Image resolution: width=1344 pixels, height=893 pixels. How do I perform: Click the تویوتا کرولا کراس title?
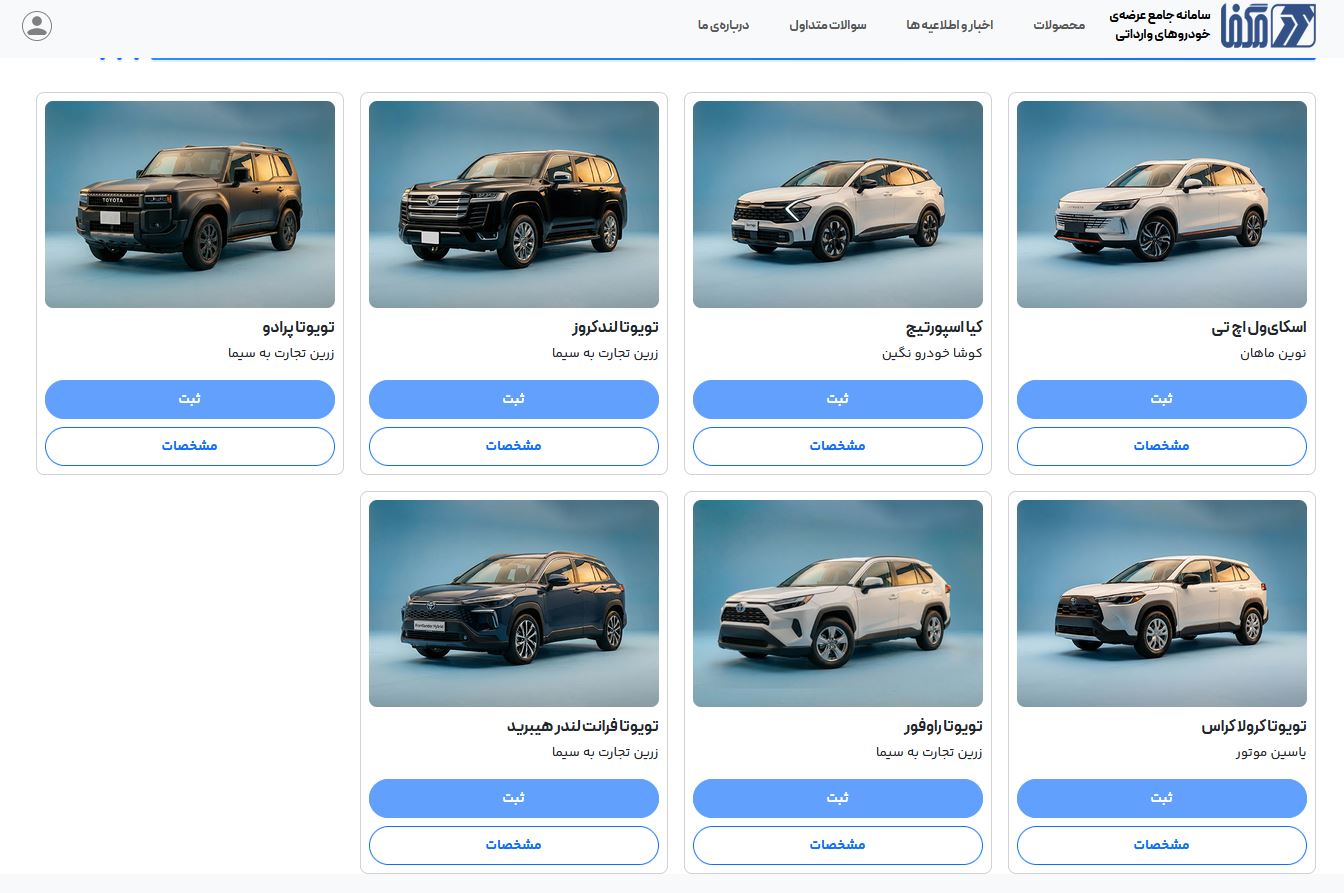pos(1253,727)
